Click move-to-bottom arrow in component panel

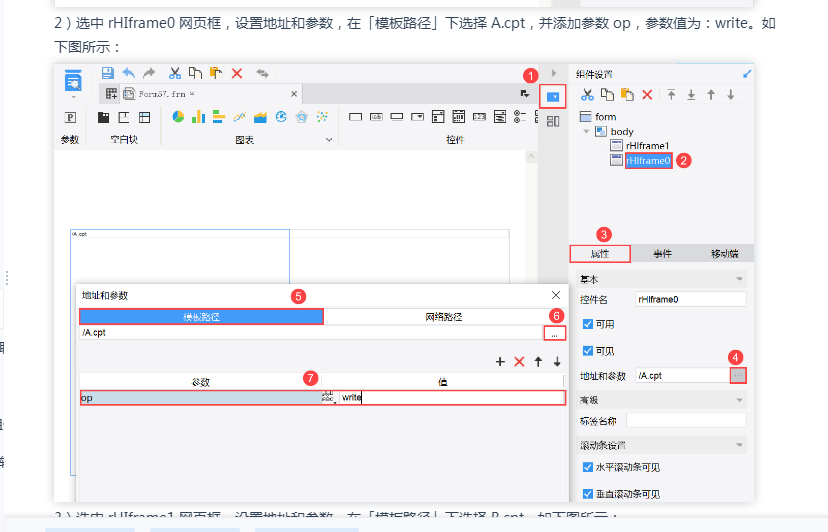[691, 95]
